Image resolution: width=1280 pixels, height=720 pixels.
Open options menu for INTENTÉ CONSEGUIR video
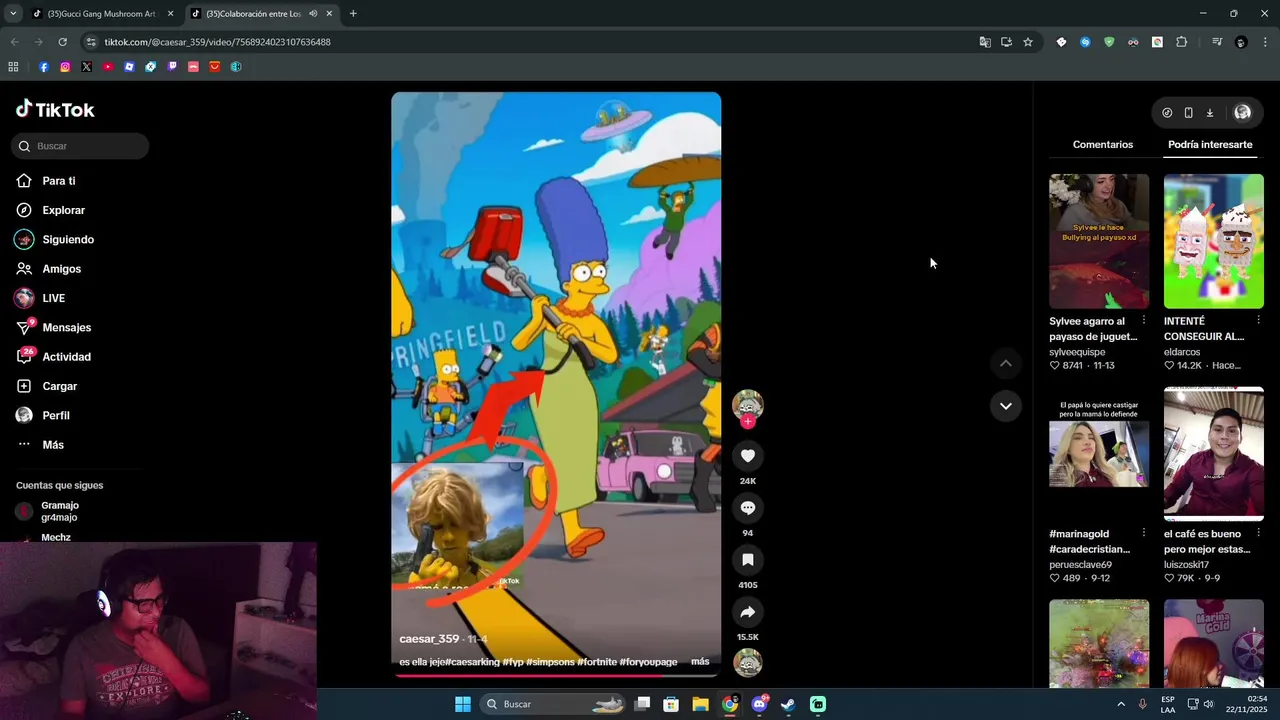click(x=1258, y=320)
